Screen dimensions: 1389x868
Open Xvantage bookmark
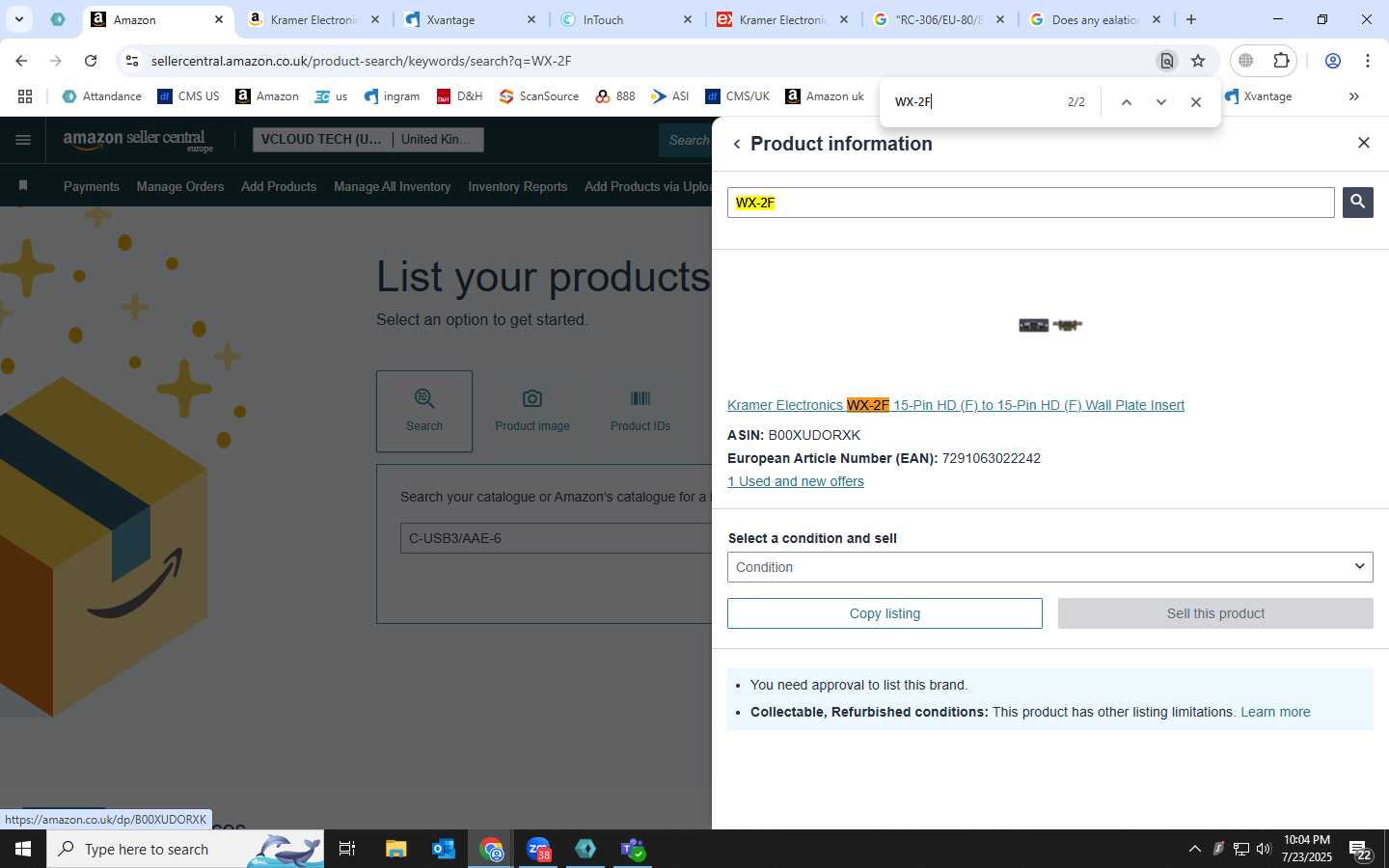click(1258, 96)
